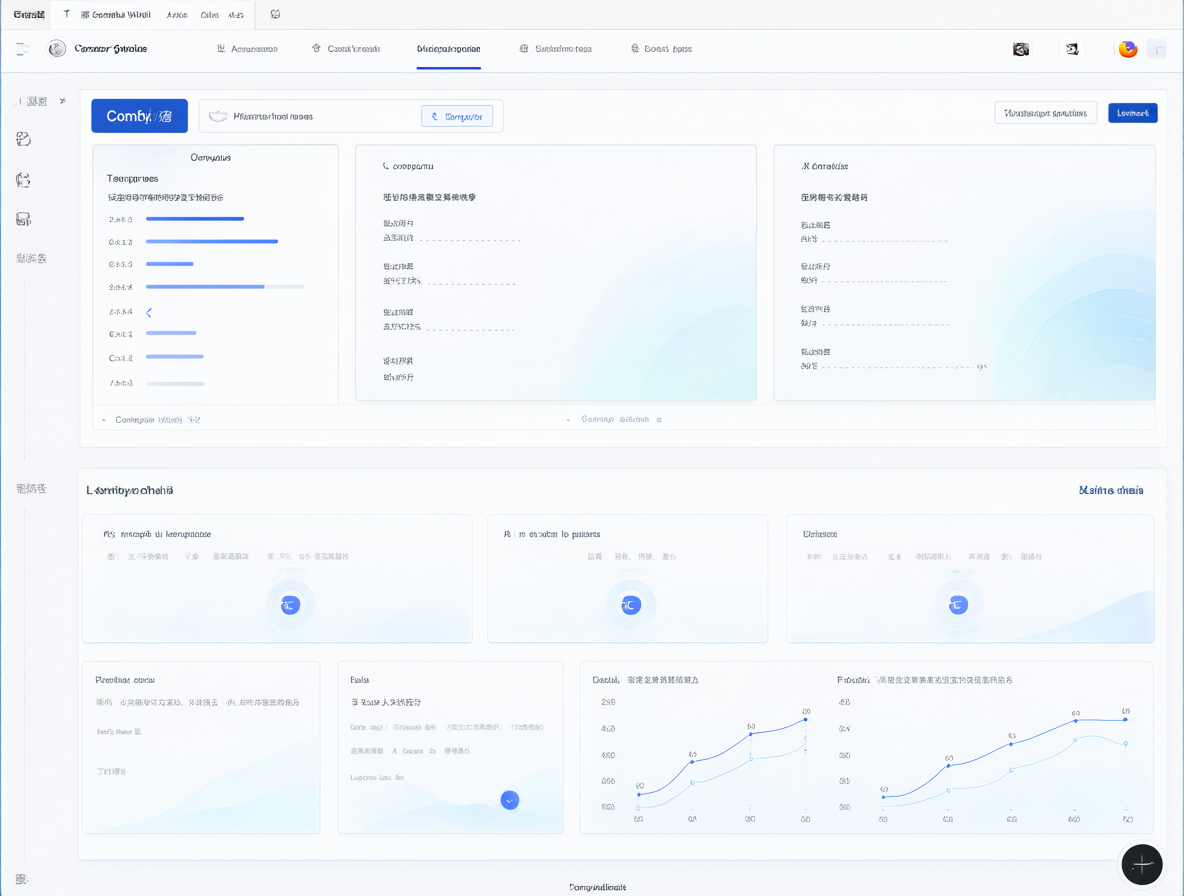This screenshot has height=896, width=1184.
Task: Click the blue circular button in third lower card
Action: point(958,605)
